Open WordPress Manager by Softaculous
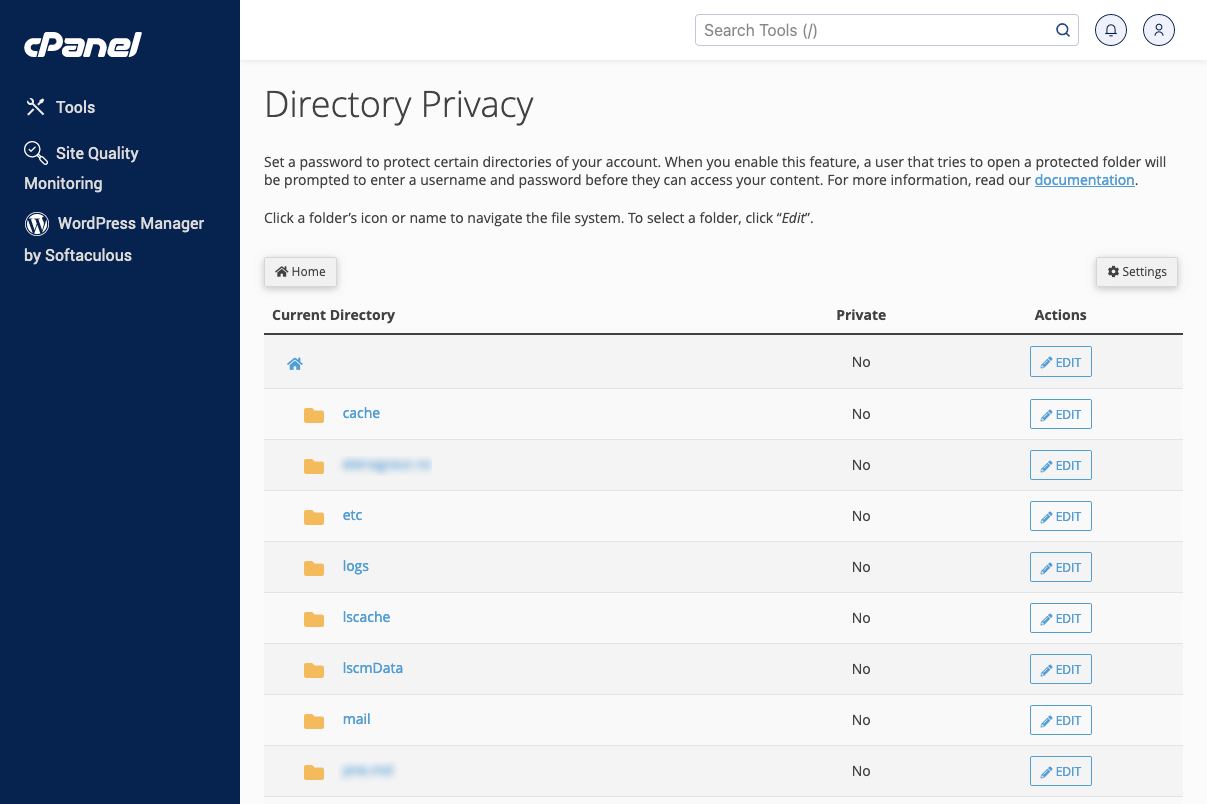The height and width of the screenshot is (804, 1207). pyautogui.click(x=114, y=239)
